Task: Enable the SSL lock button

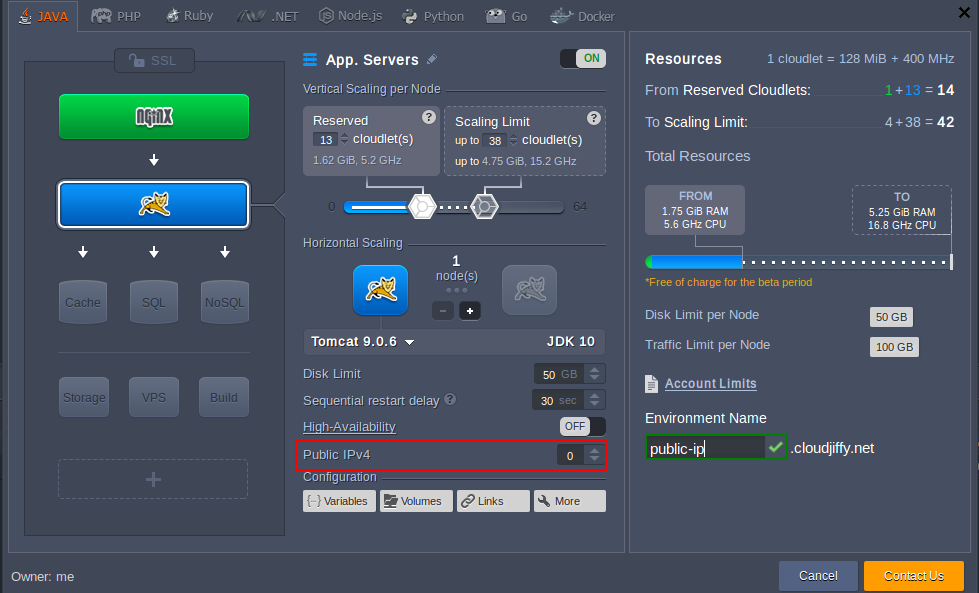Action: pyautogui.click(x=154, y=61)
